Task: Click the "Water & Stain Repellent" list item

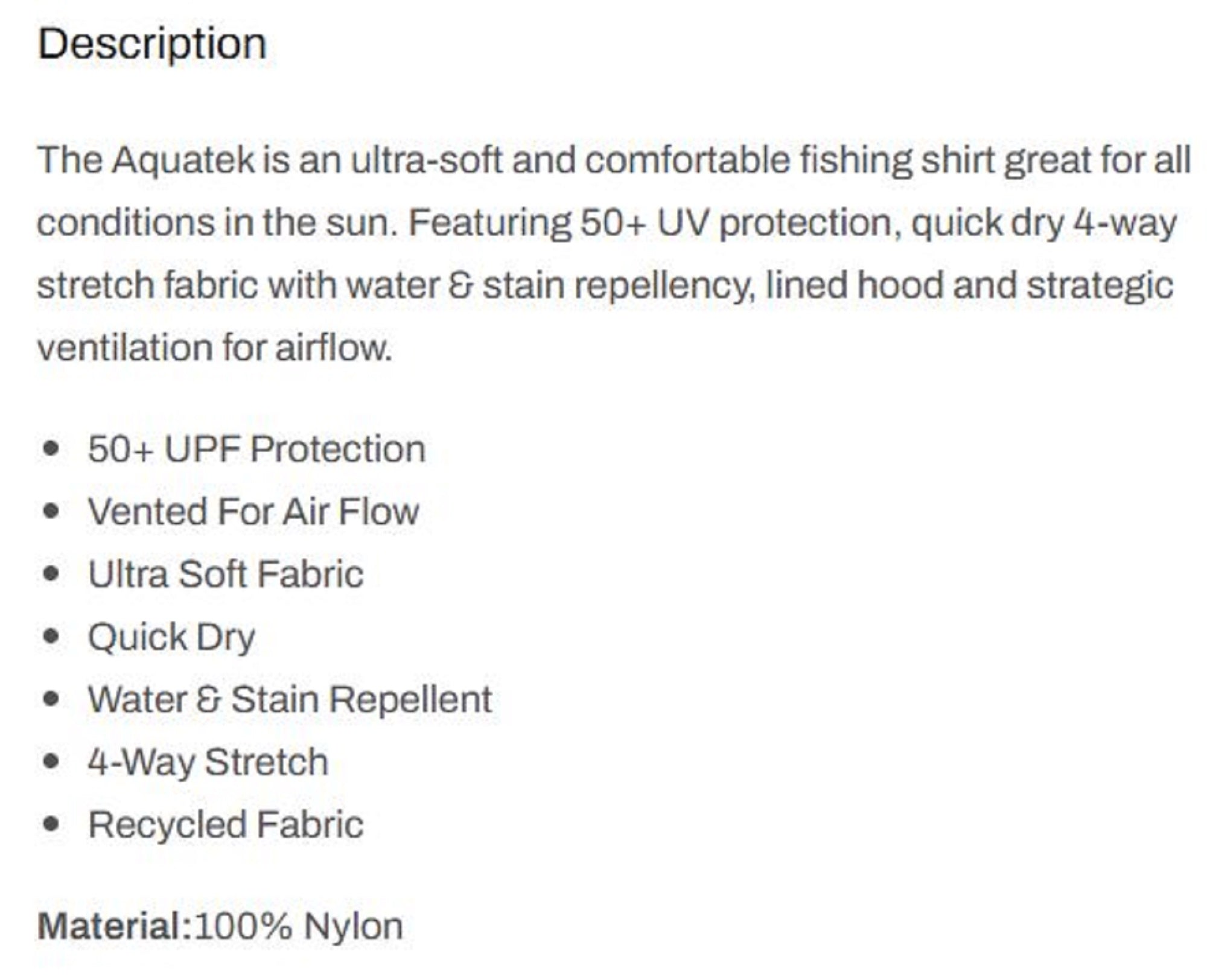Action: (x=290, y=700)
